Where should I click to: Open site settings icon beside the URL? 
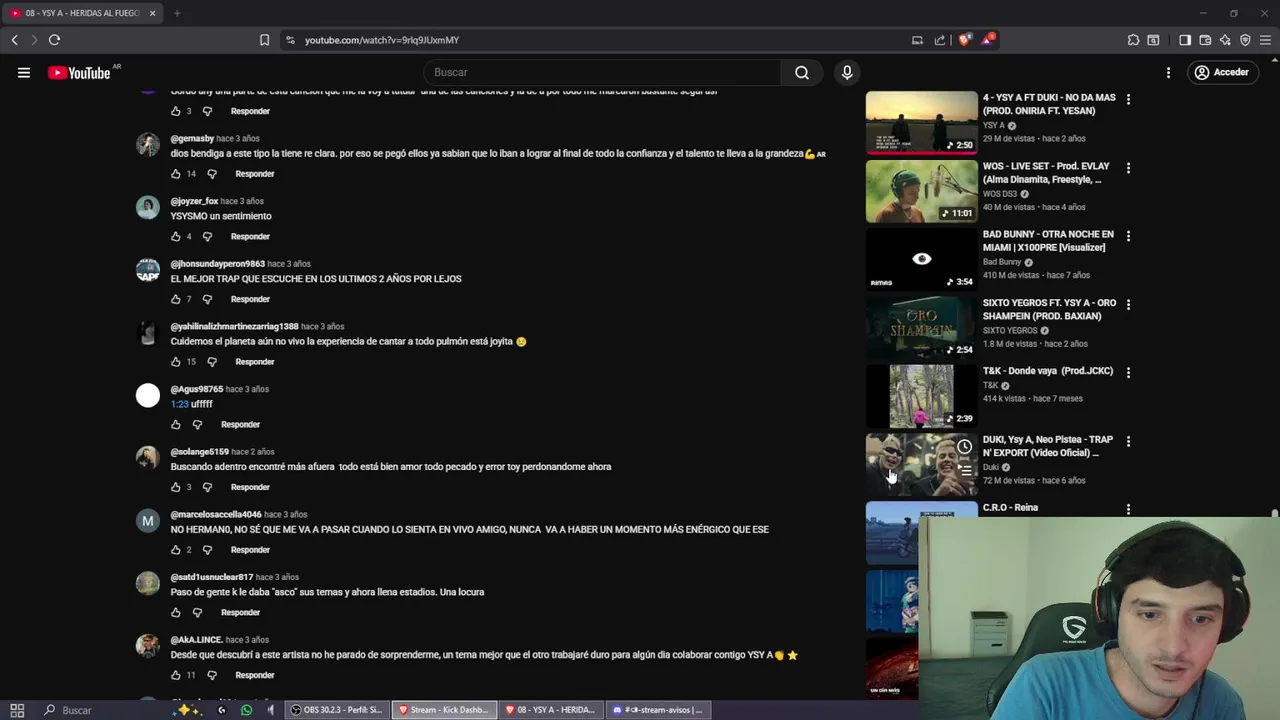pyautogui.click(x=290, y=40)
